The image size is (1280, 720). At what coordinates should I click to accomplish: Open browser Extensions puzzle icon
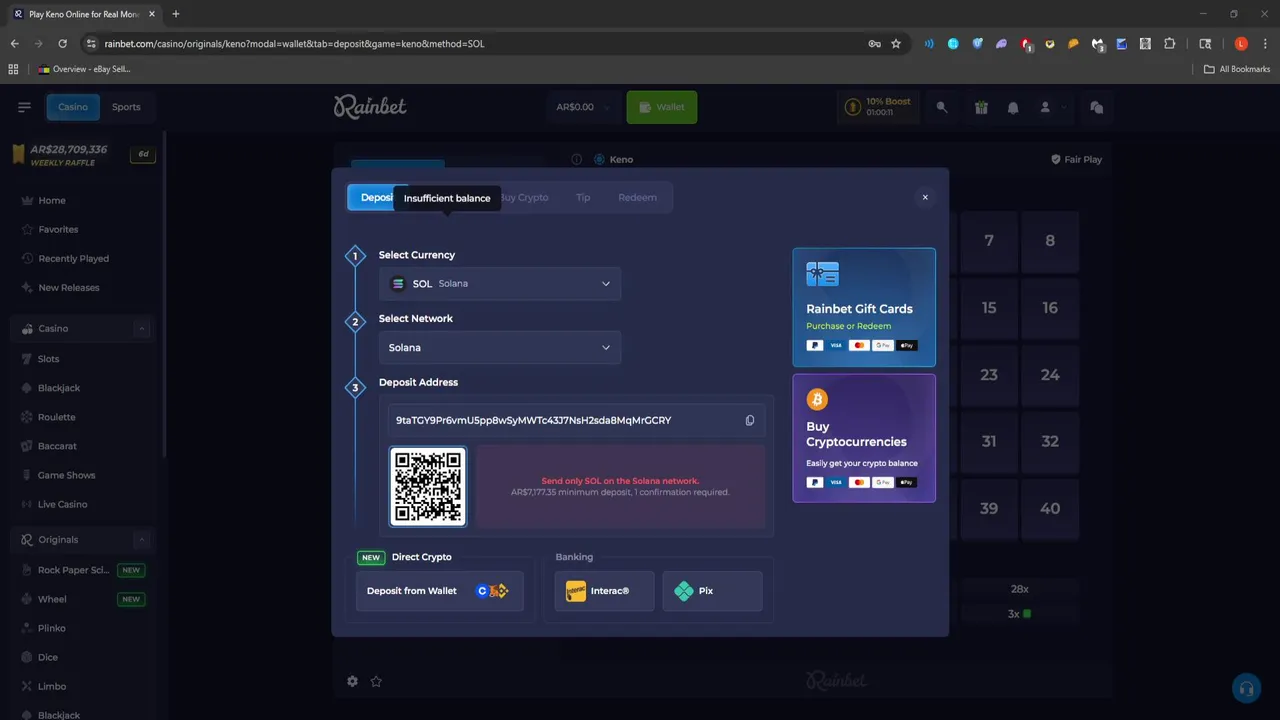[x=1169, y=44]
